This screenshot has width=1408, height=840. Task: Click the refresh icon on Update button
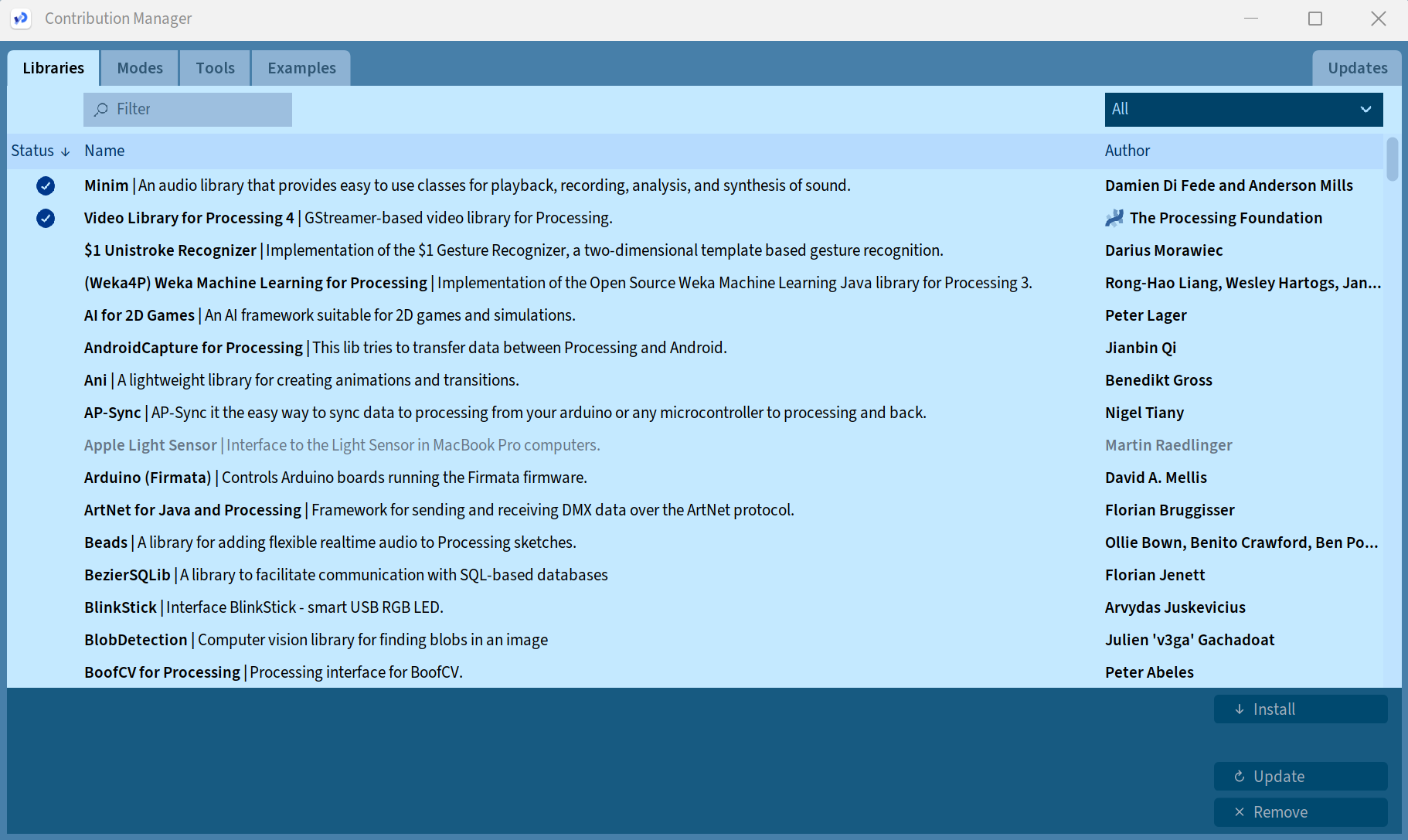pos(1240,777)
